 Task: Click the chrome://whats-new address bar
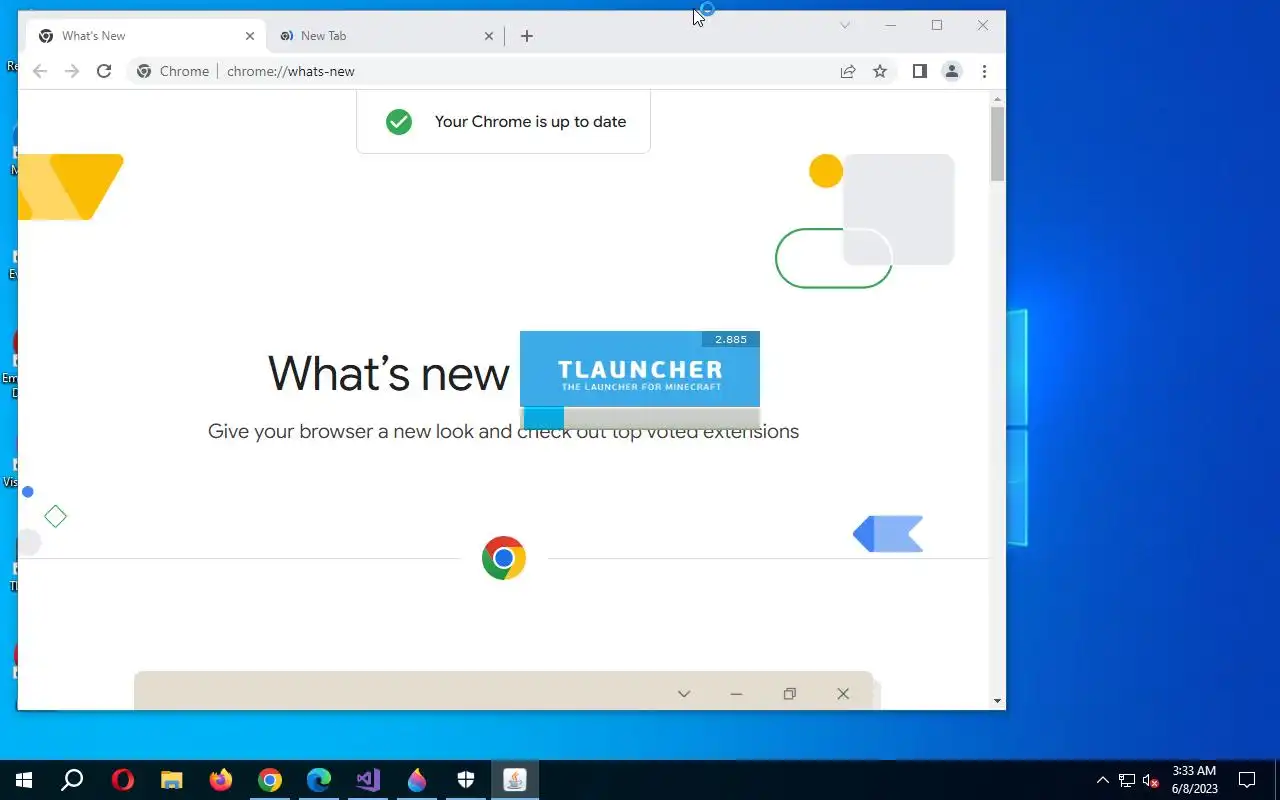[x=512, y=71]
